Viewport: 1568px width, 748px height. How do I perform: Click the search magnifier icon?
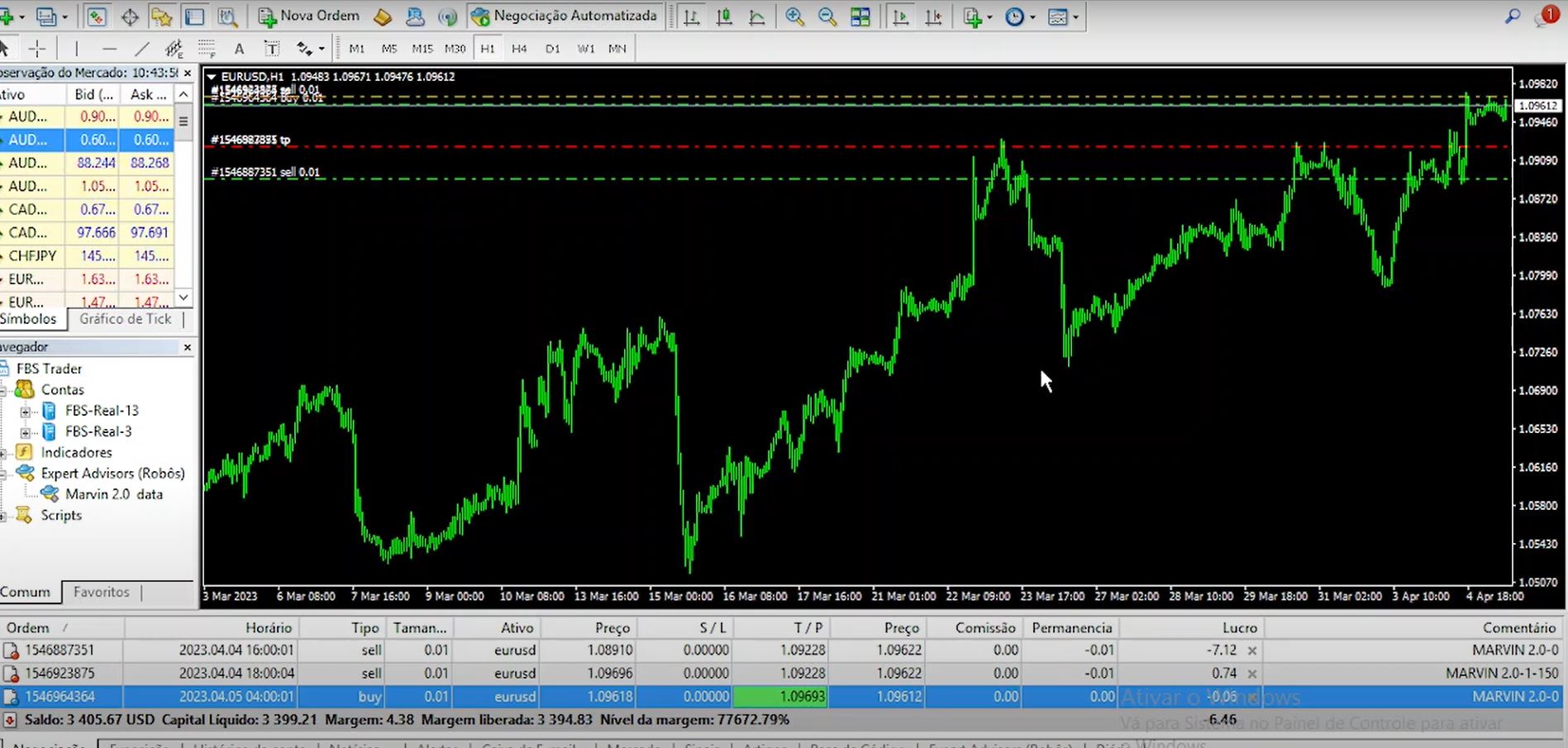[x=1512, y=17]
